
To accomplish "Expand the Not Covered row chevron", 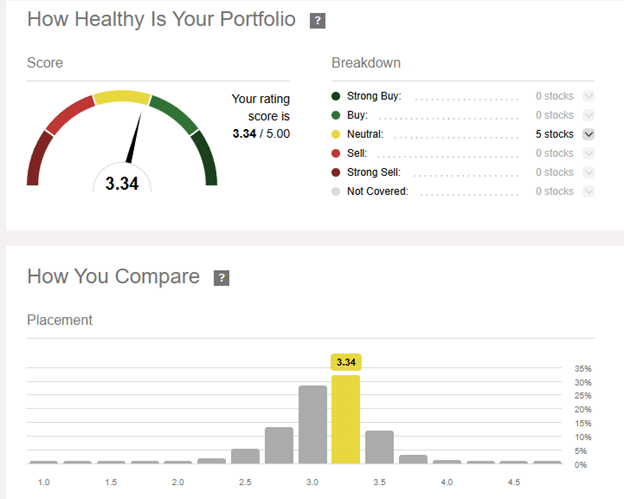I will (588, 191).
